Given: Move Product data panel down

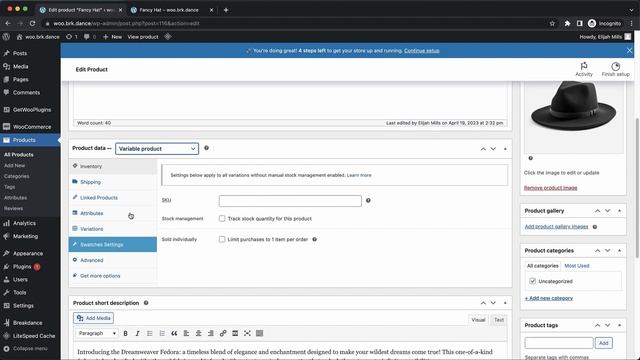Looking at the screenshot, I should (x=493, y=149).
